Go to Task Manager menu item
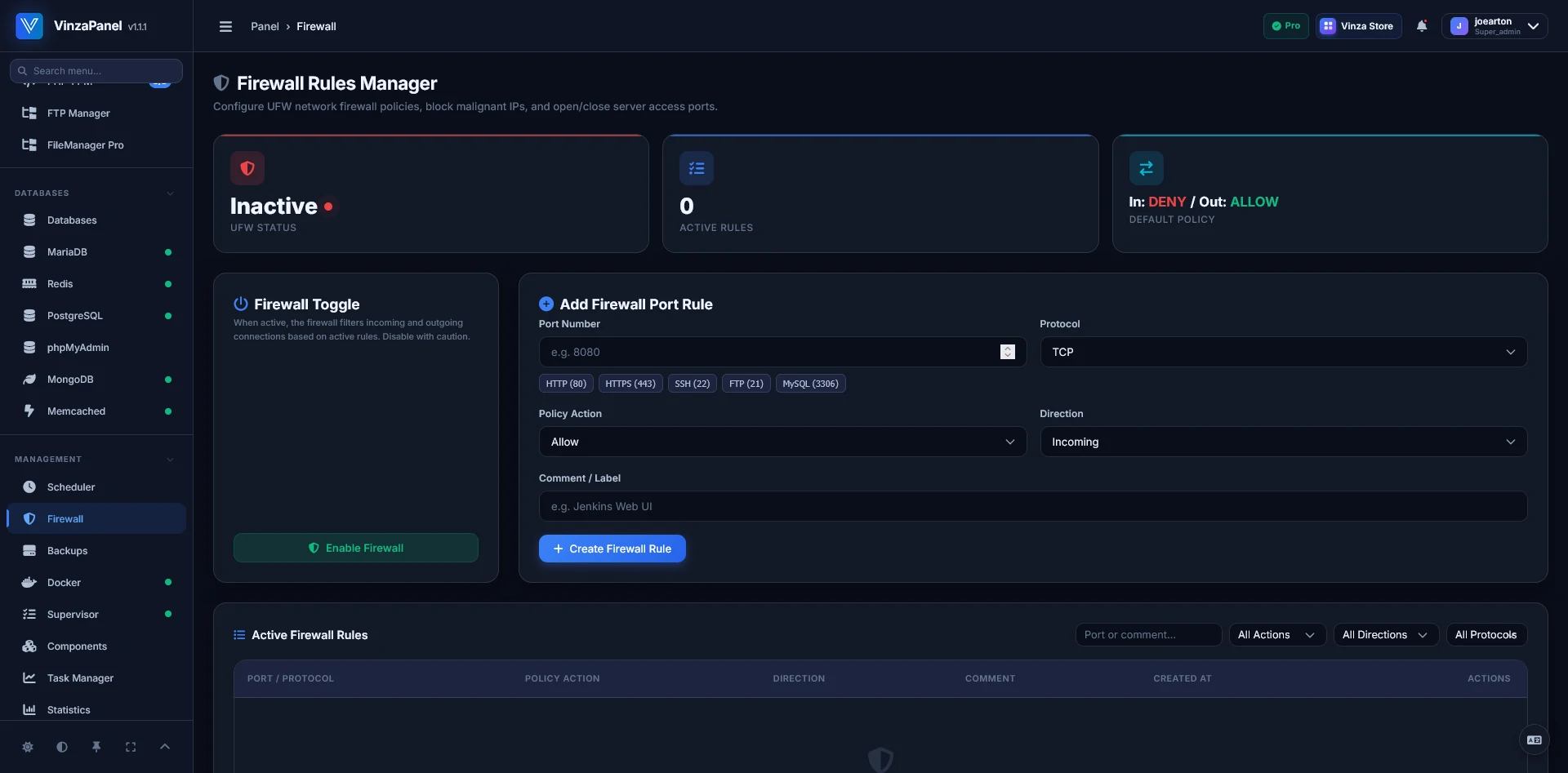 (96, 678)
